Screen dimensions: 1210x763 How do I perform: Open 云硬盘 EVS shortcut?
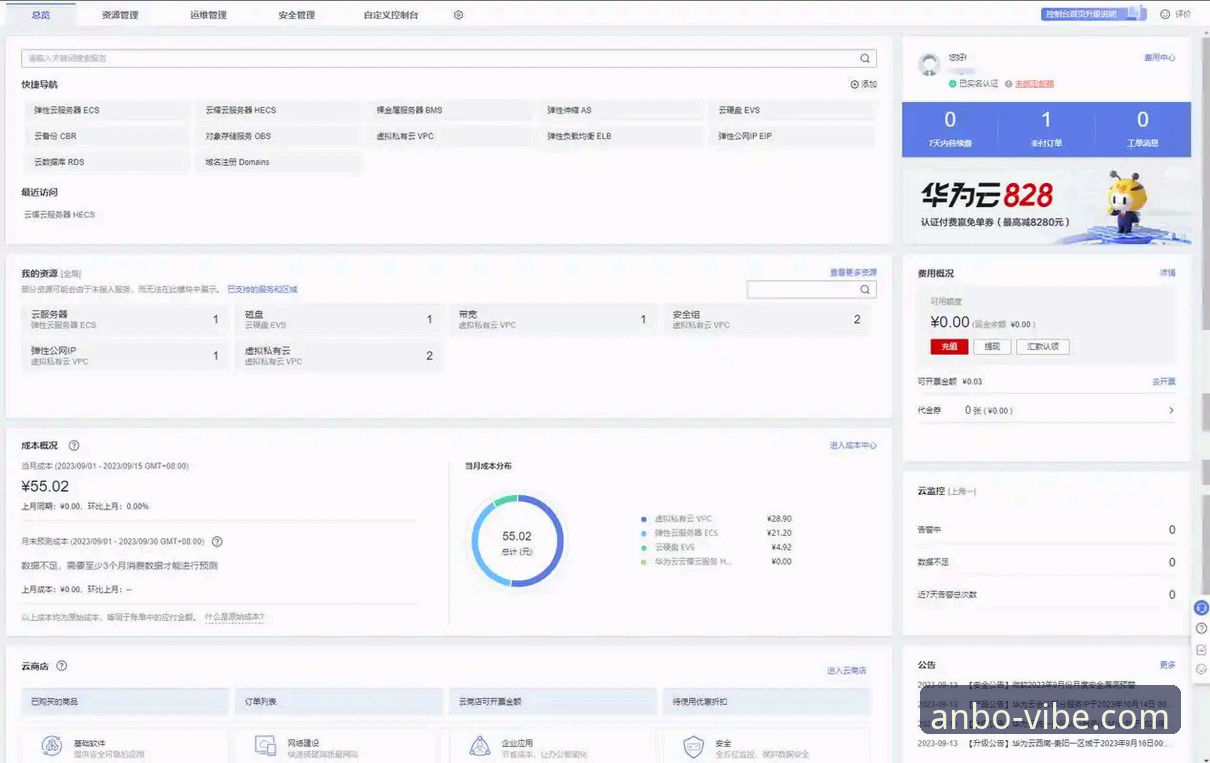(x=790, y=110)
